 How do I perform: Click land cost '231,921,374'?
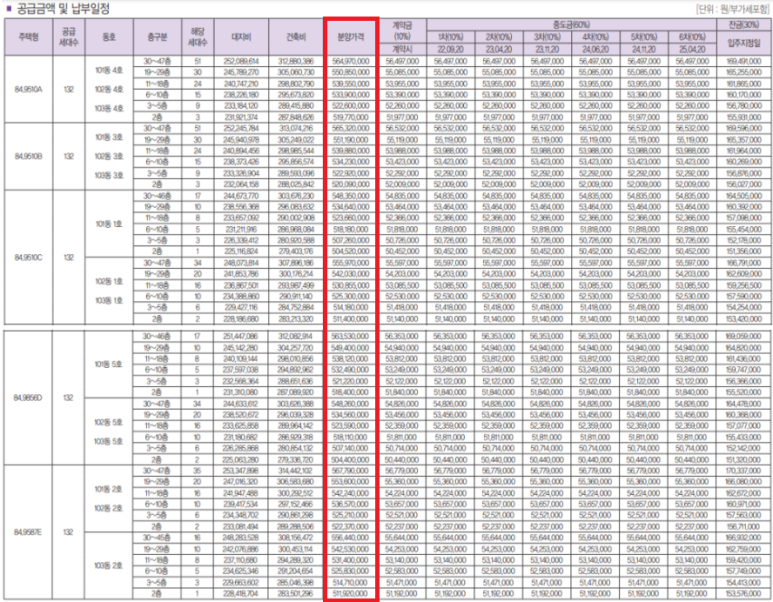coord(241,117)
